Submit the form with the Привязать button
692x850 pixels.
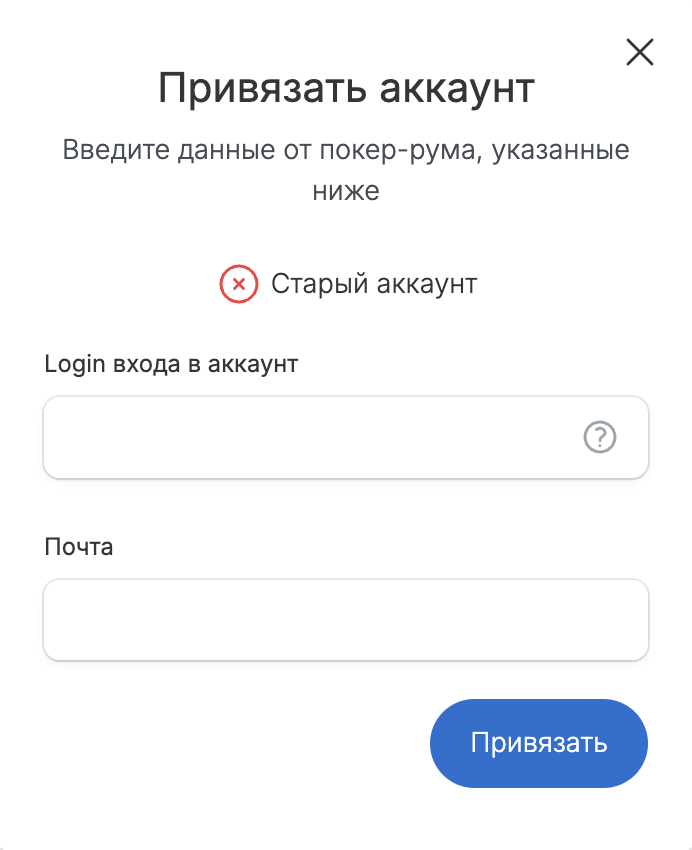539,743
